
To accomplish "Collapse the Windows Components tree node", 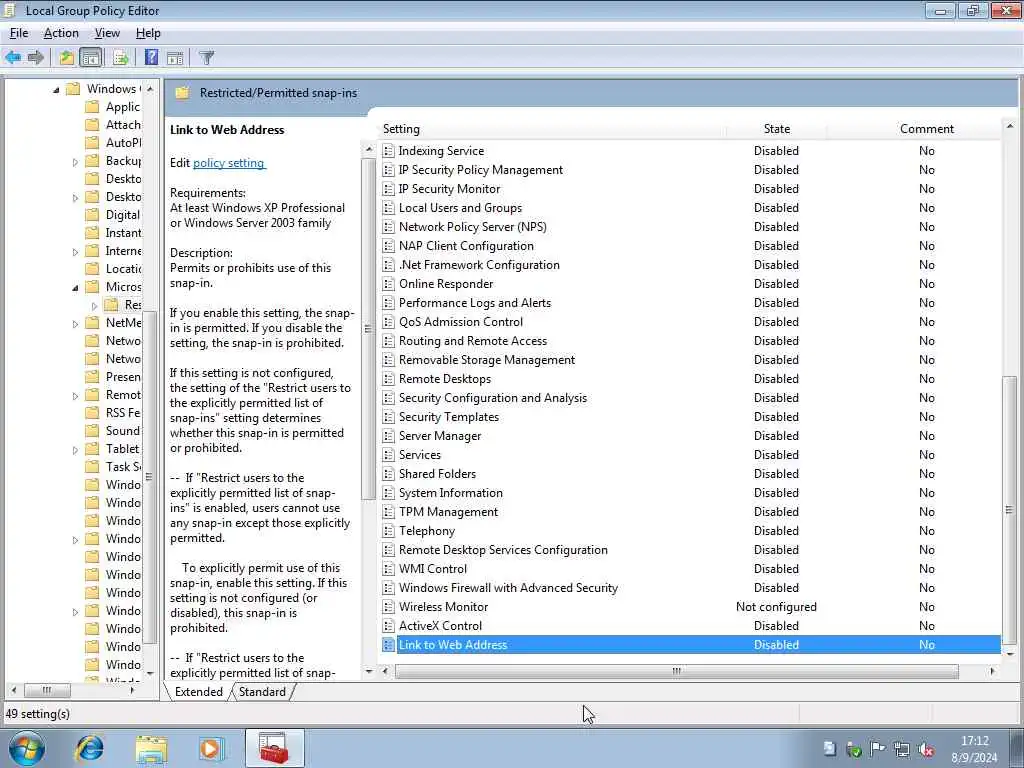I will pos(56,89).
